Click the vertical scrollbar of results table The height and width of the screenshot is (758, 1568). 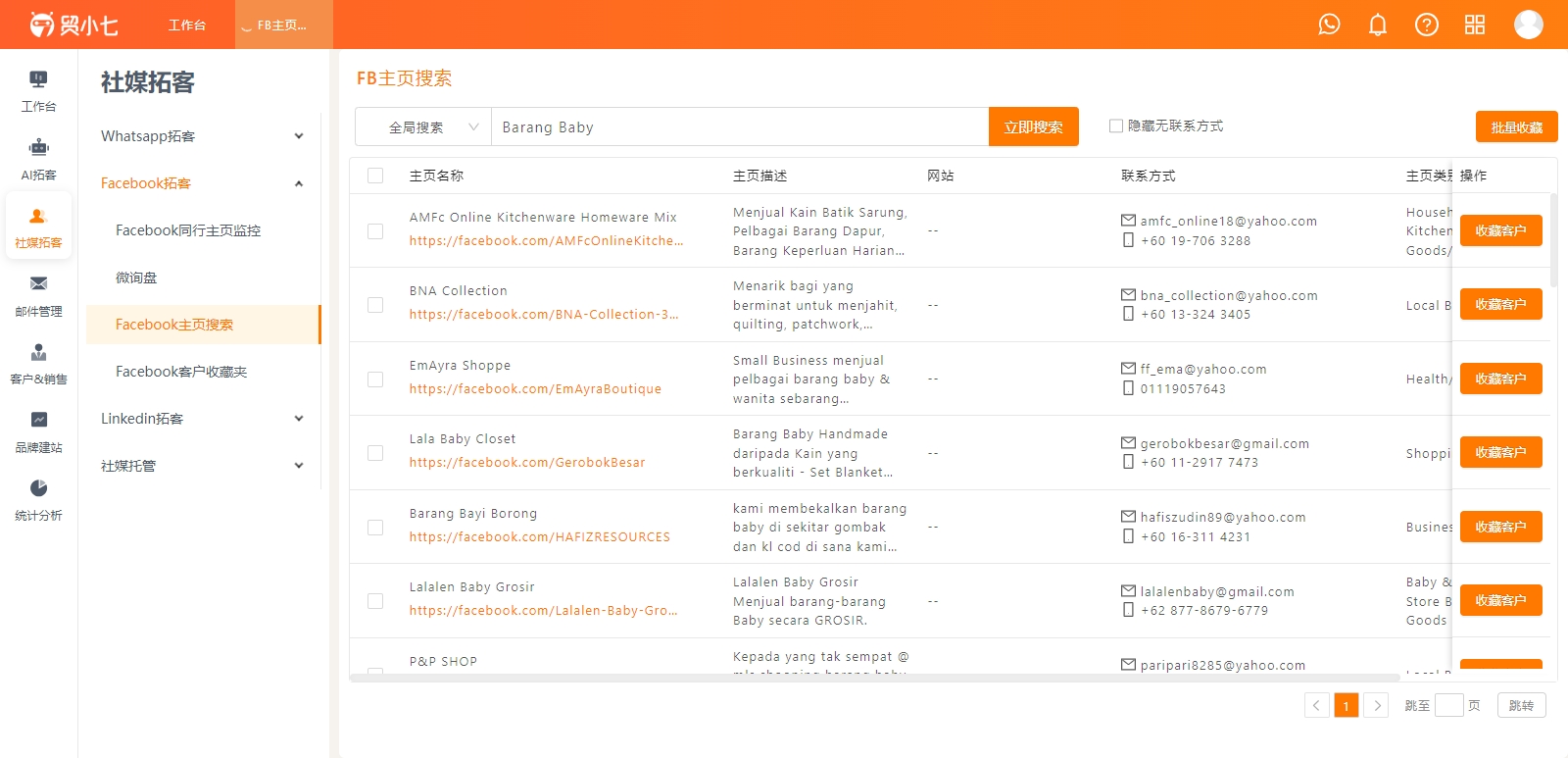(x=1554, y=240)
